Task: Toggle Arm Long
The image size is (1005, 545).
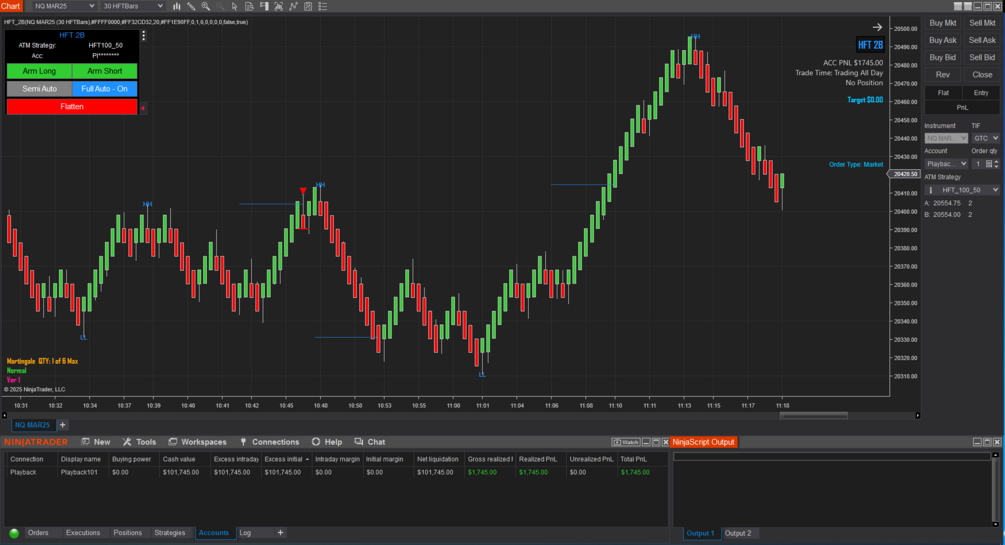Action: click(x=40, y=71)
